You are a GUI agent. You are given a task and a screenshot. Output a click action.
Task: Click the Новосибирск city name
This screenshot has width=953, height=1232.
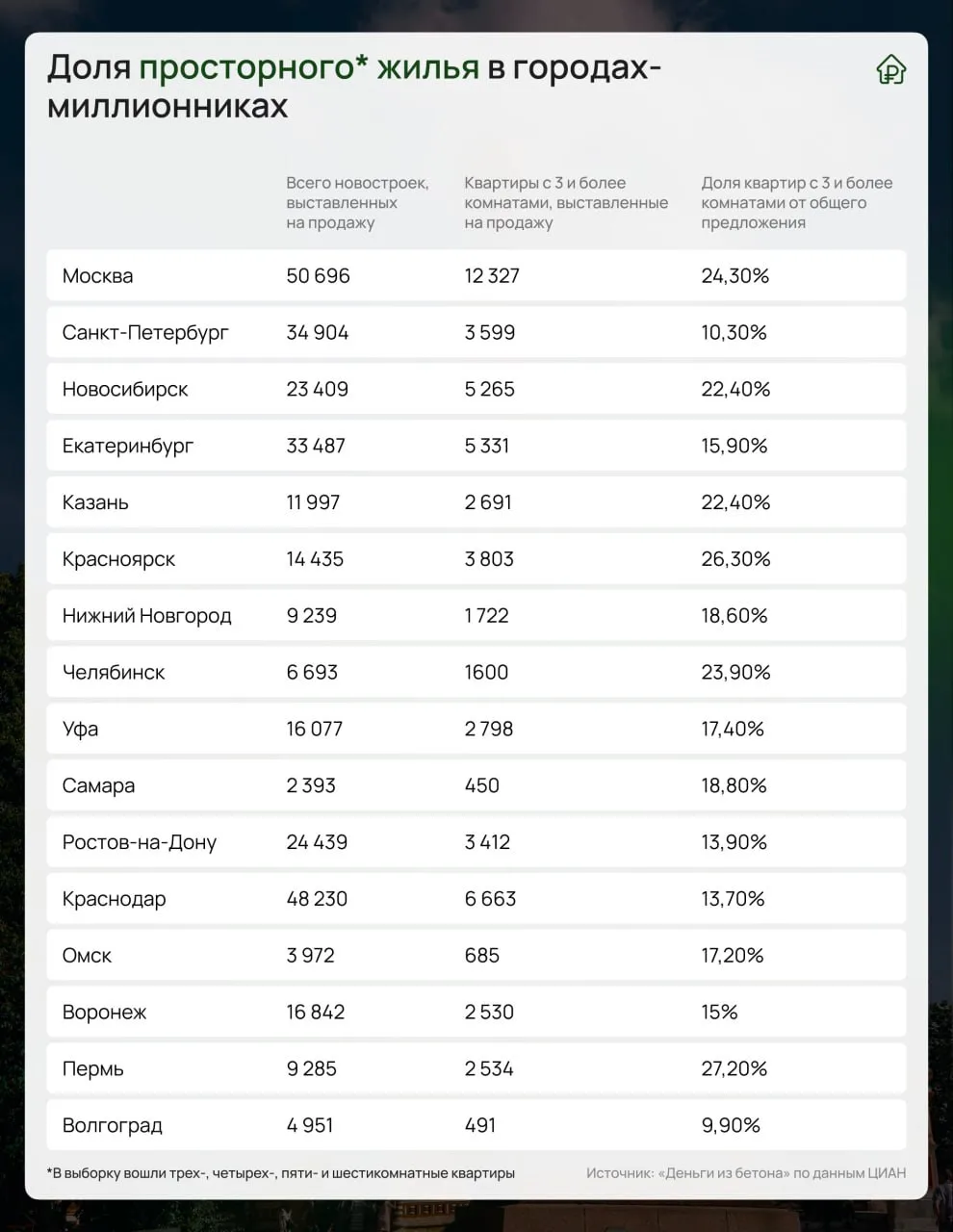[125, 390]
